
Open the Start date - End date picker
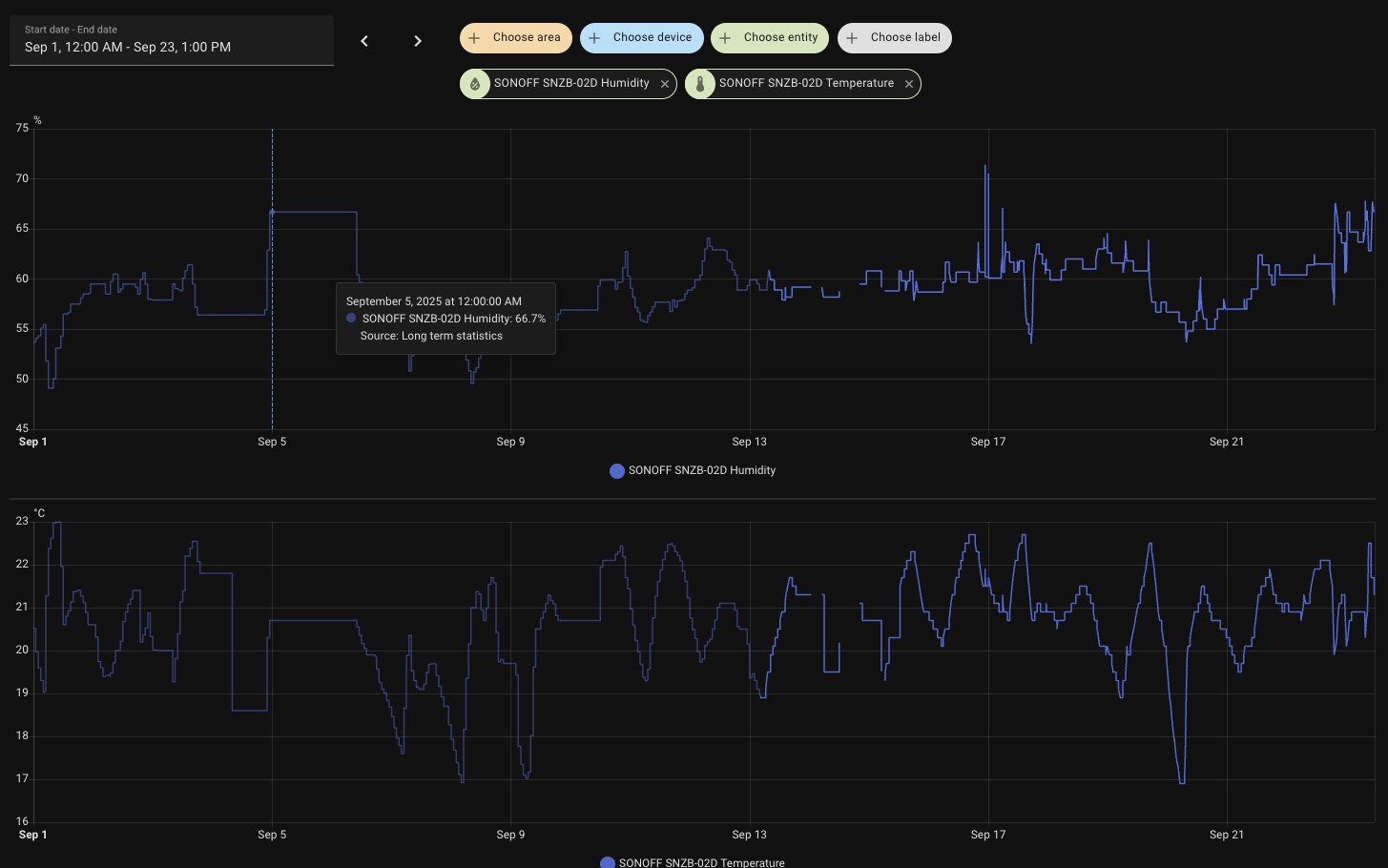172,40
